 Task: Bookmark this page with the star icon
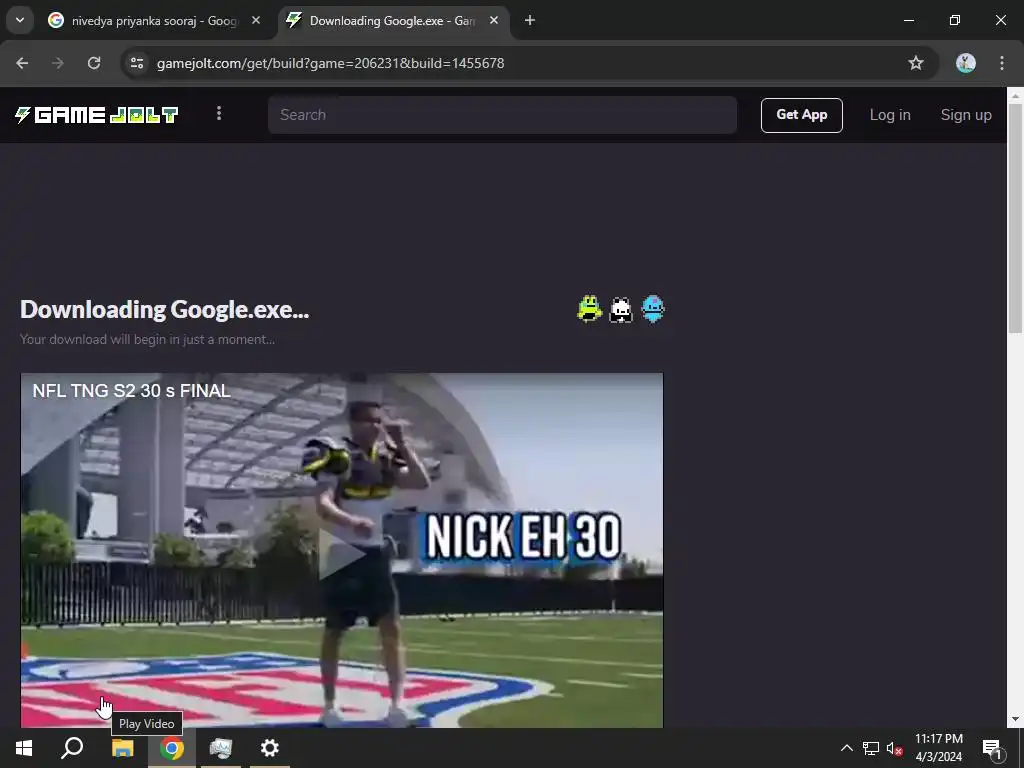tap(916, 63)
